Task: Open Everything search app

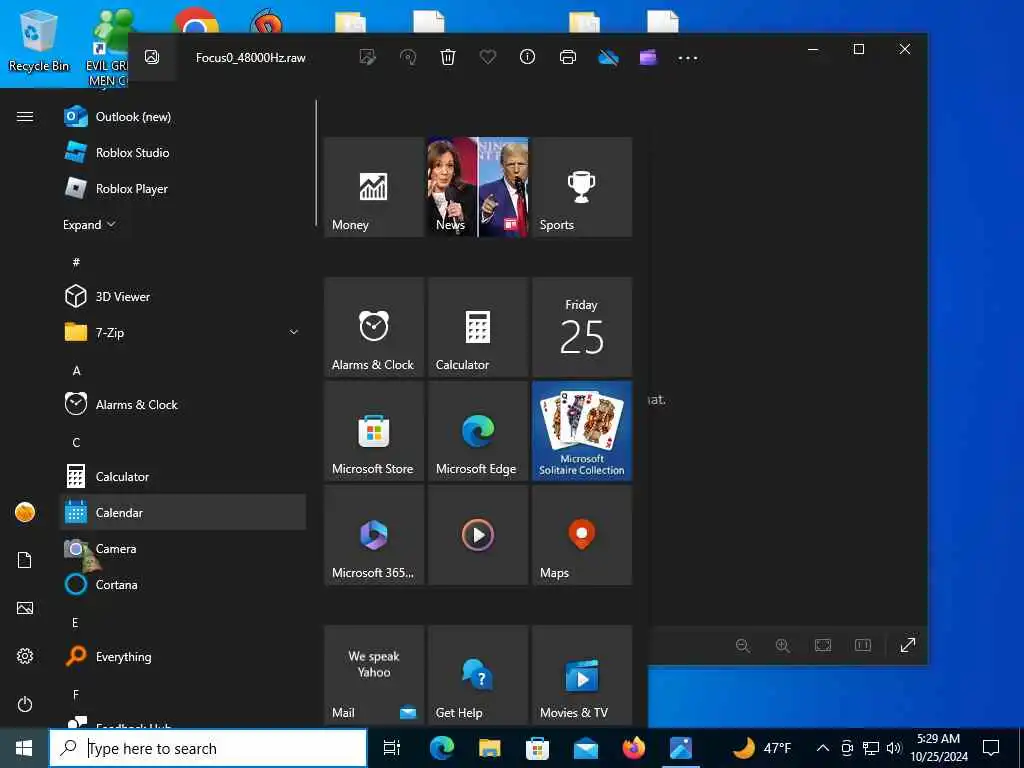Action: [x=183, y=656]
